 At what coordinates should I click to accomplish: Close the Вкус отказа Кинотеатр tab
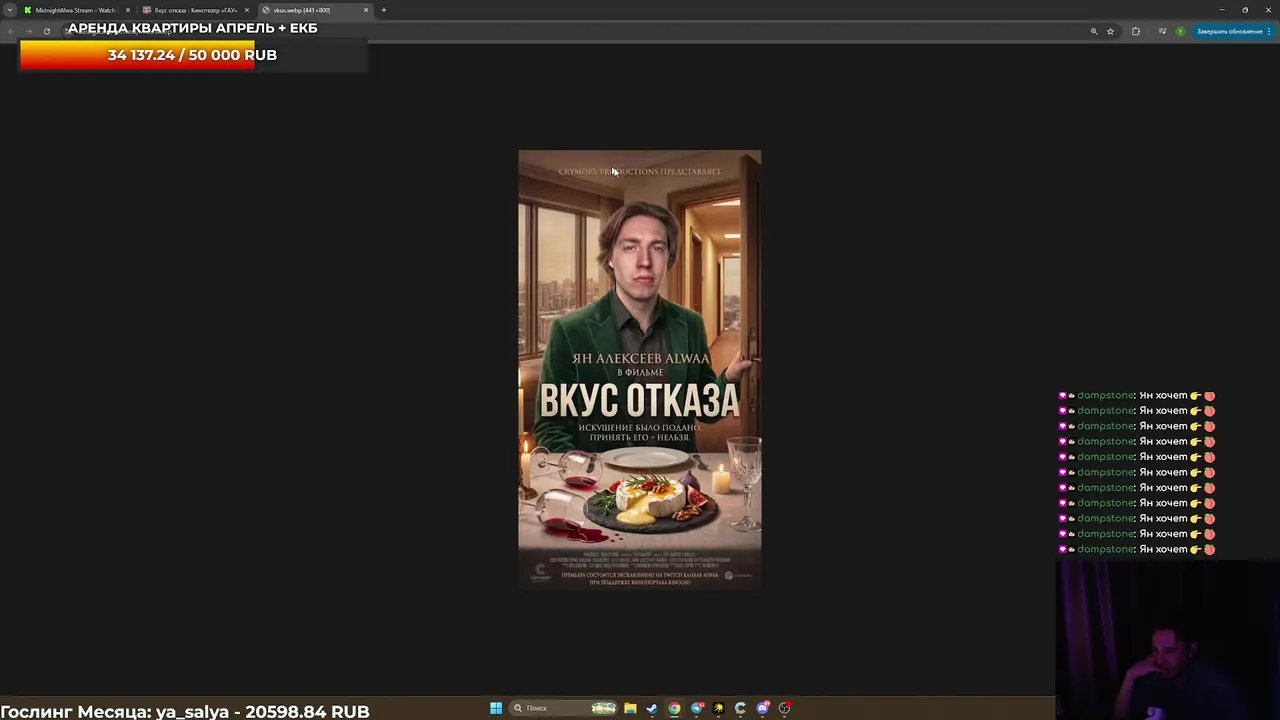click(247, 10)
